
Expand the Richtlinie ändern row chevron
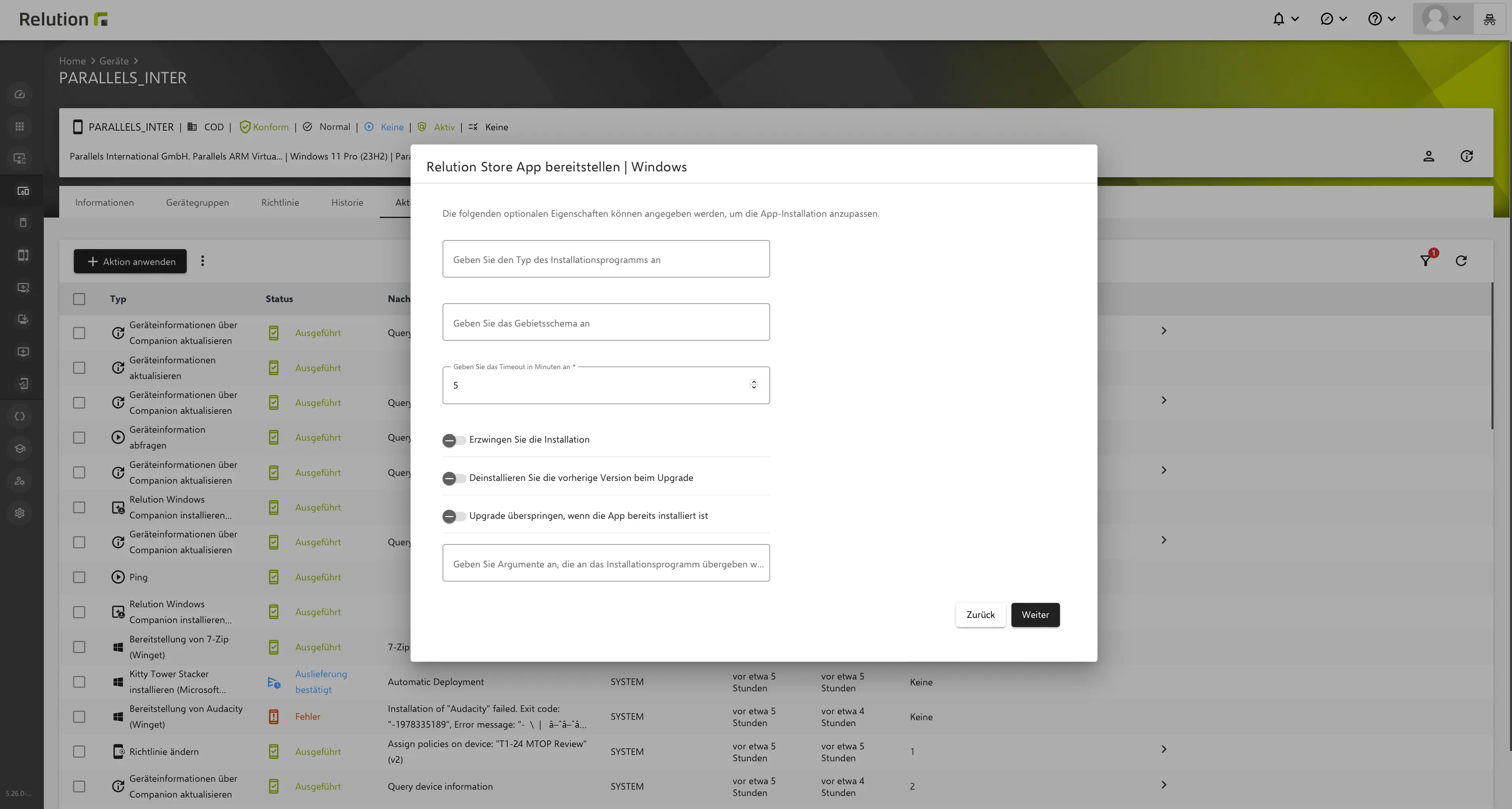pos(1163,749)
